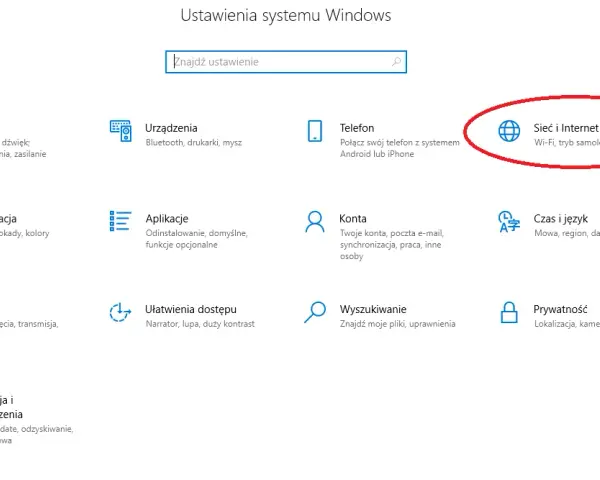
Task: Focus the Znajdź ustawienie search field
Action: click(x=286, y=62)
